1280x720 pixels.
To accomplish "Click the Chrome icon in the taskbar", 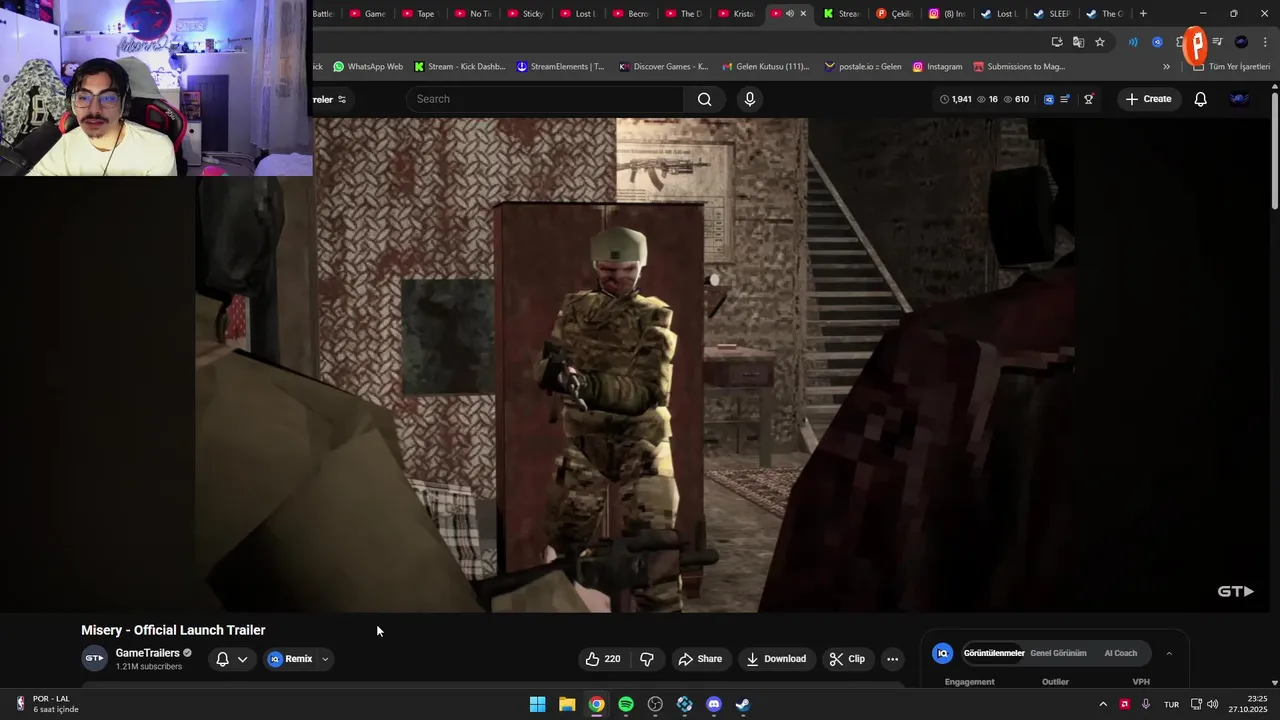I will click(596, 704).
